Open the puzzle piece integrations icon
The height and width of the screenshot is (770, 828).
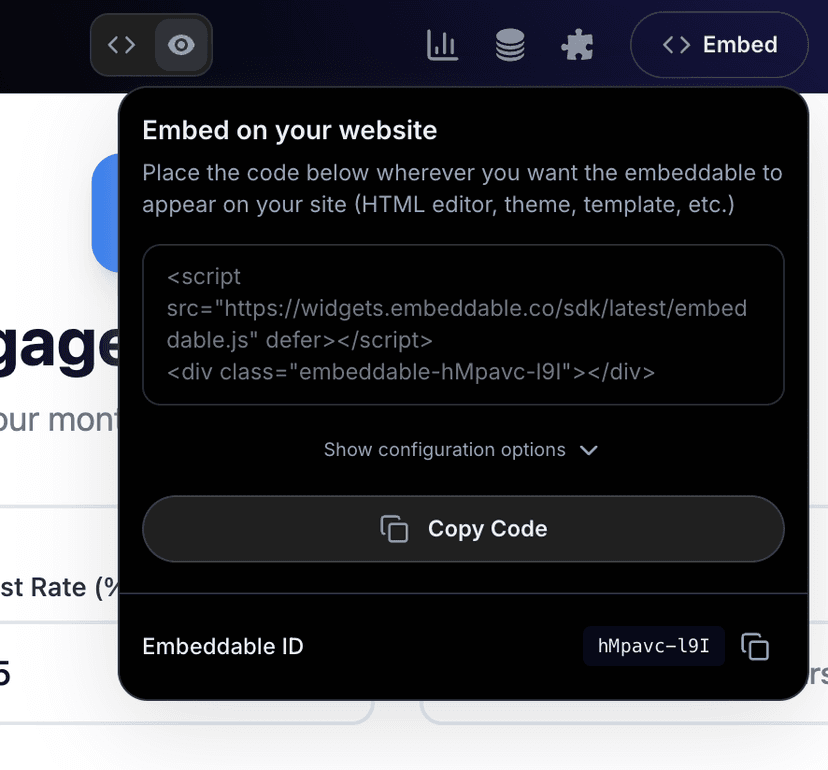(x=578, y=45)
